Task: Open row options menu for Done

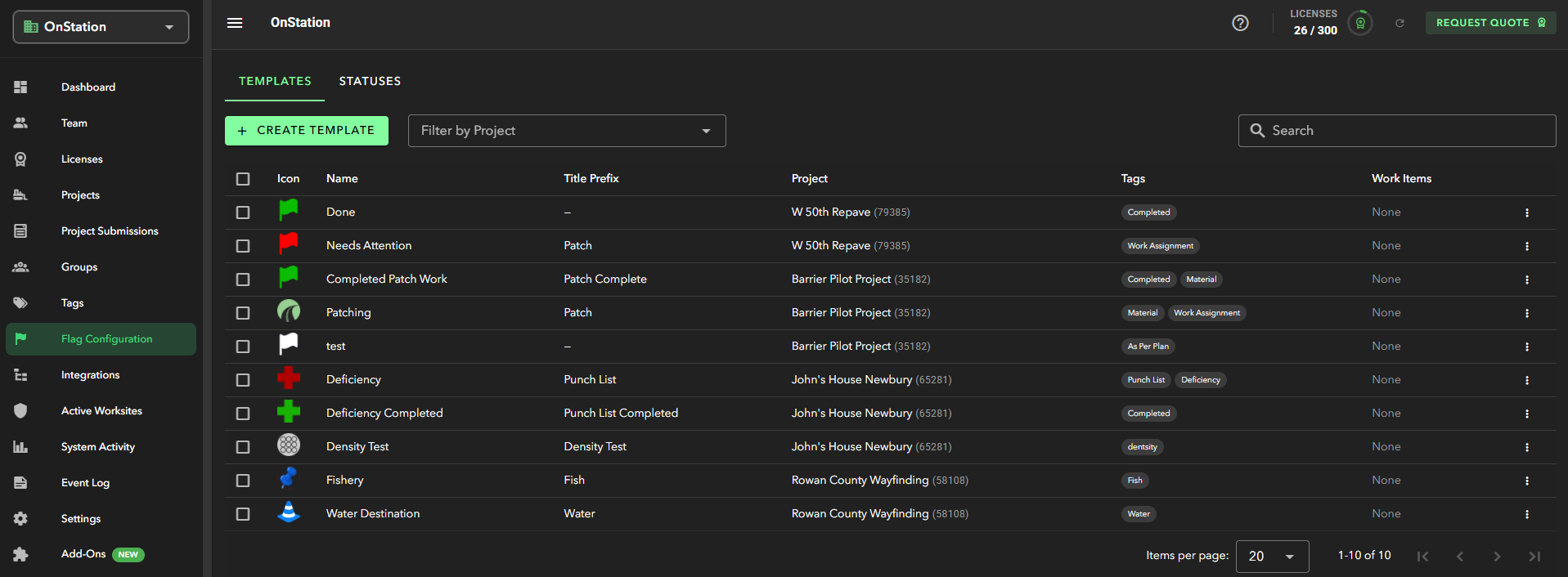Action: [1526, 212]
